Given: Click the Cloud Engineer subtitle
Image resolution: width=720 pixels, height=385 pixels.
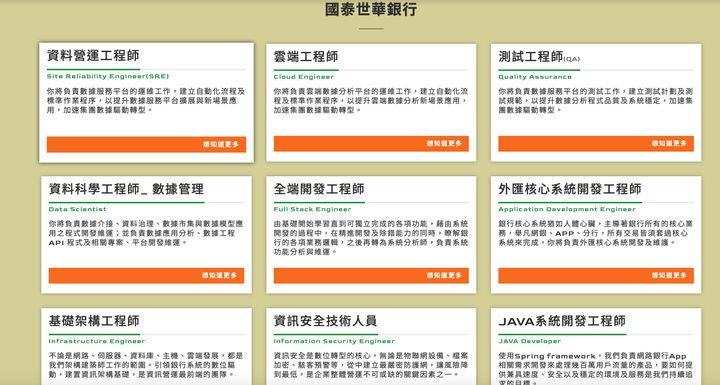Looking at the screenshot, I should coord(304,77).
